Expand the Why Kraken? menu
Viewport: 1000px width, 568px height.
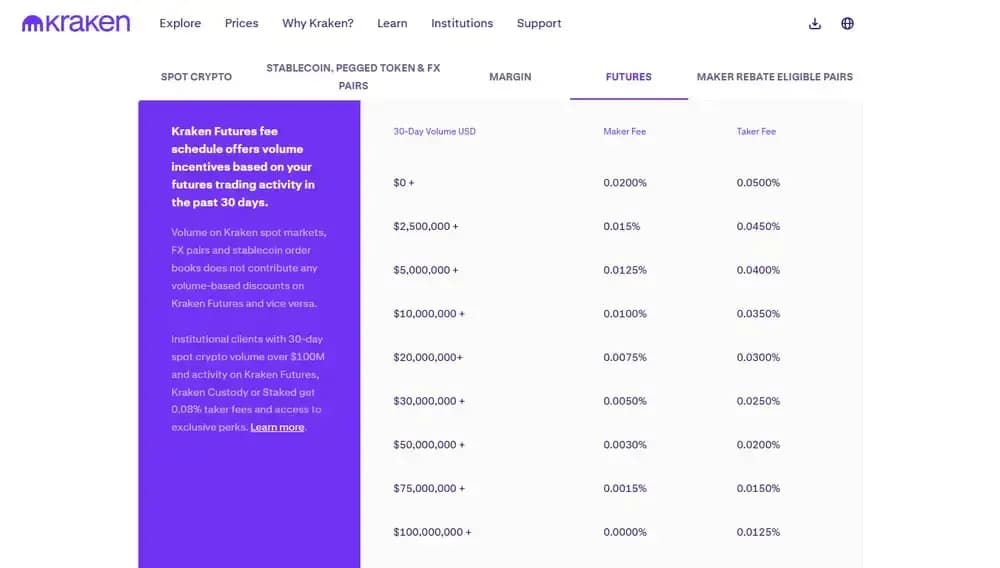318,23
